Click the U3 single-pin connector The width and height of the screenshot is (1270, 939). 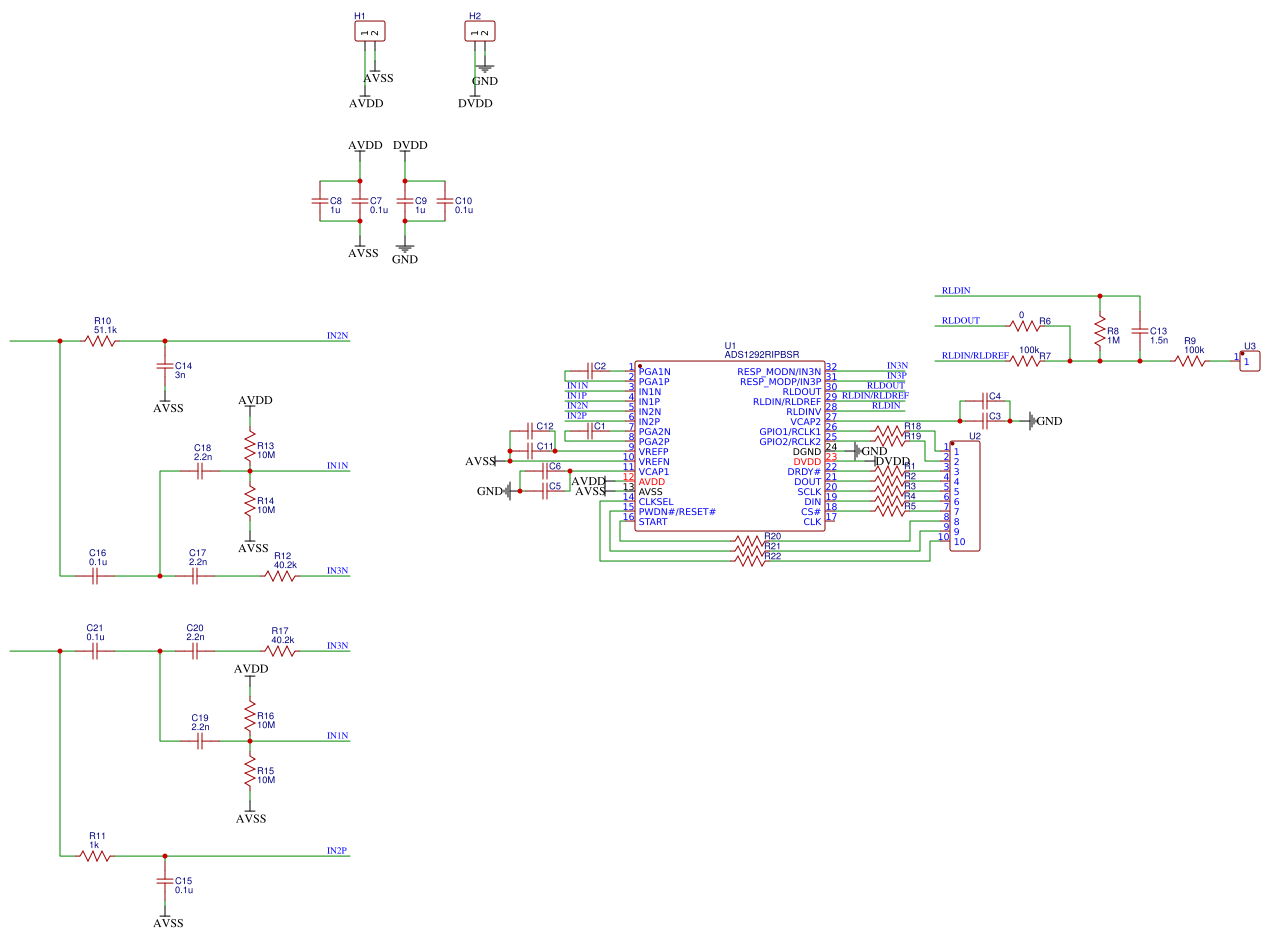(1251, 361)
